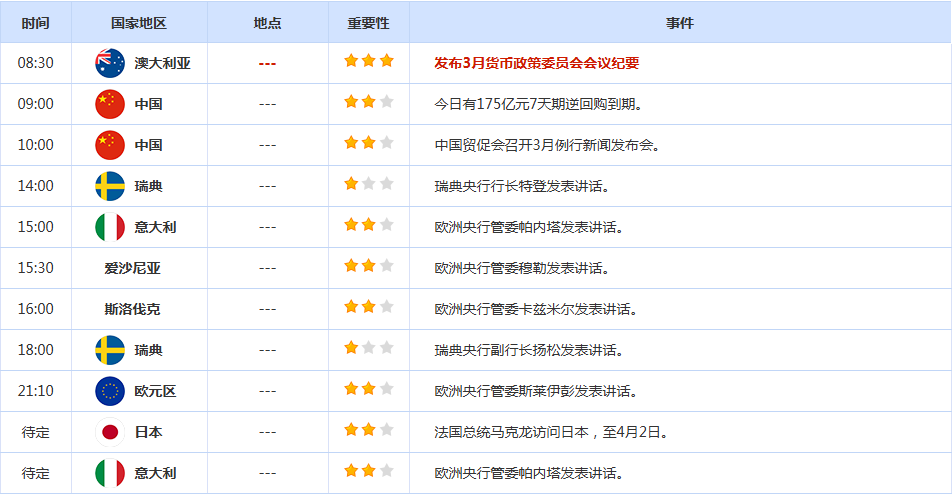Screen dimensions: 952x494
Task: Click the 斯洛伐克 country label
Action: [132, 309]
